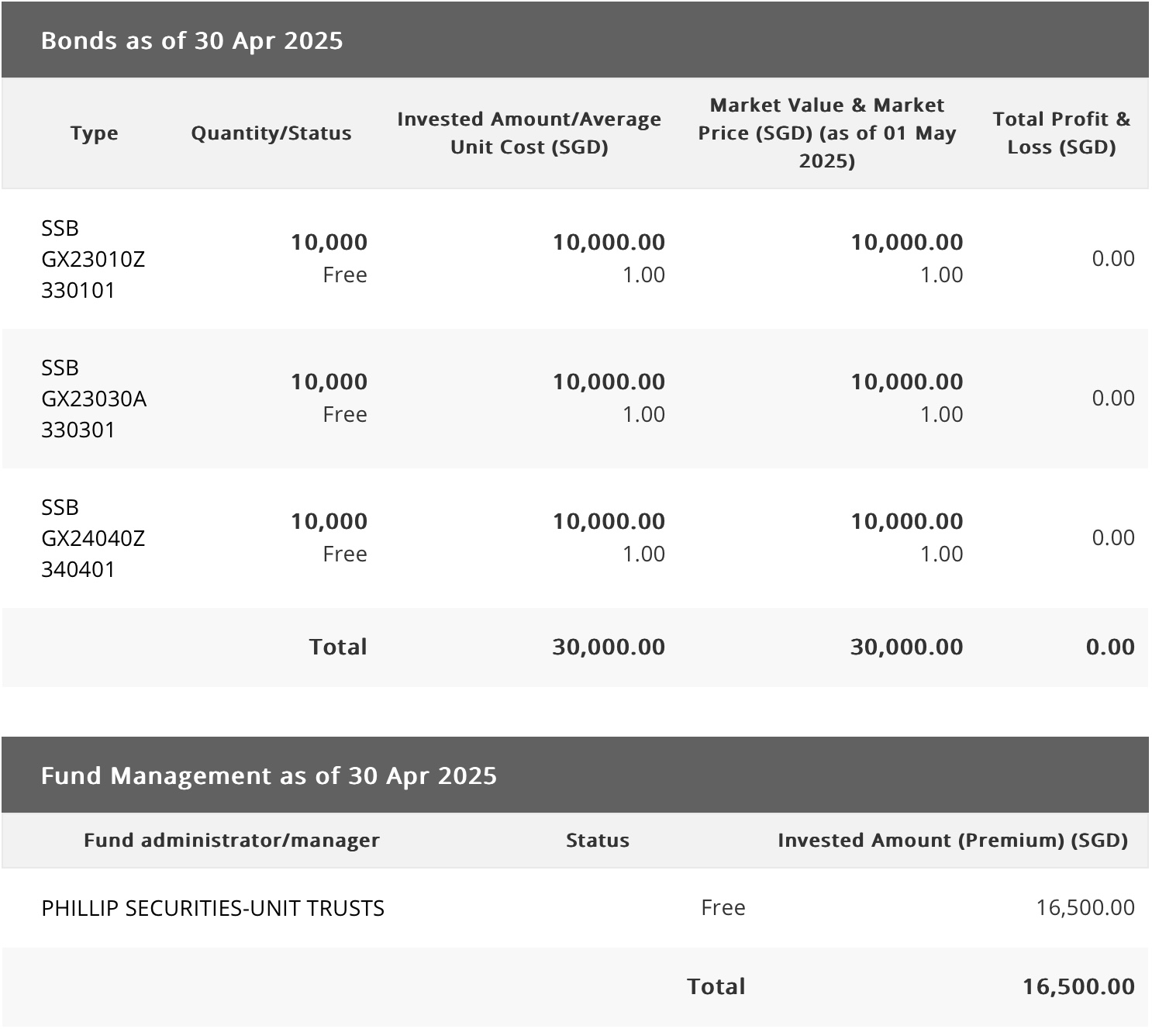The width and height of the screenshot is (1152, 1036).
Task: Click invested amount 10,000.00 for GX23030A
Action: pos(609,382)
